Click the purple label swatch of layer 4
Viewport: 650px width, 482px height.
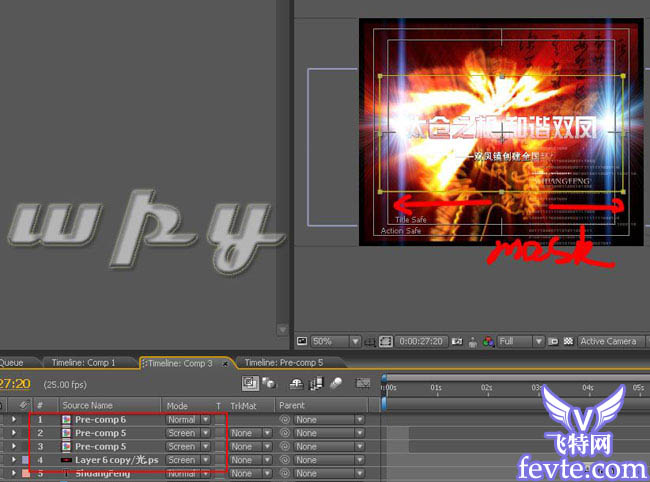coord(26,460)
